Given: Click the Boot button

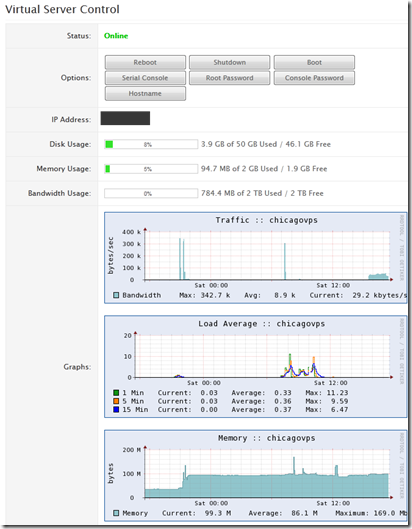Looking at the screenshot, I should [314, 62].
